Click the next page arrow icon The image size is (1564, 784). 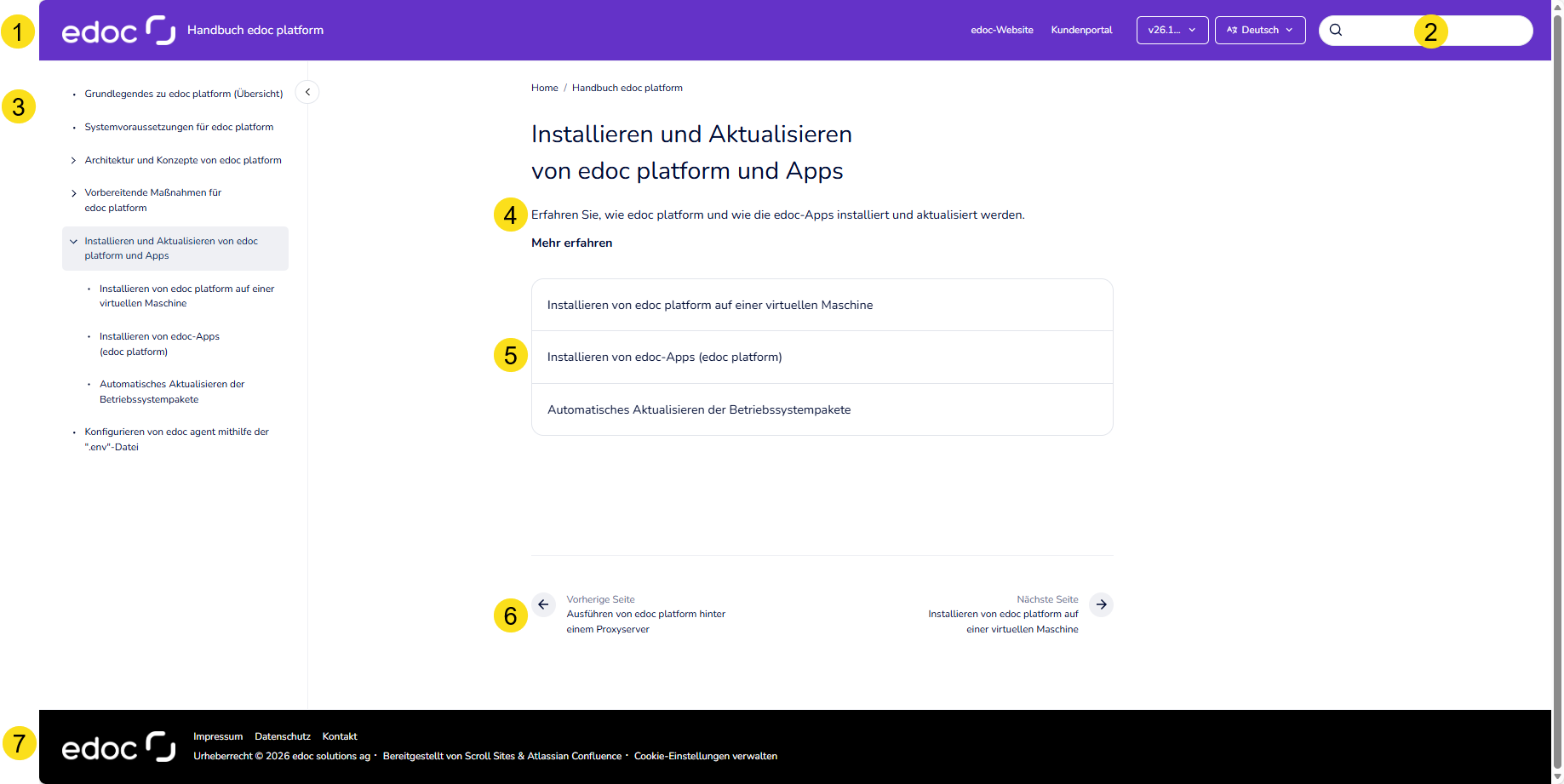(x=1102, y=604)
